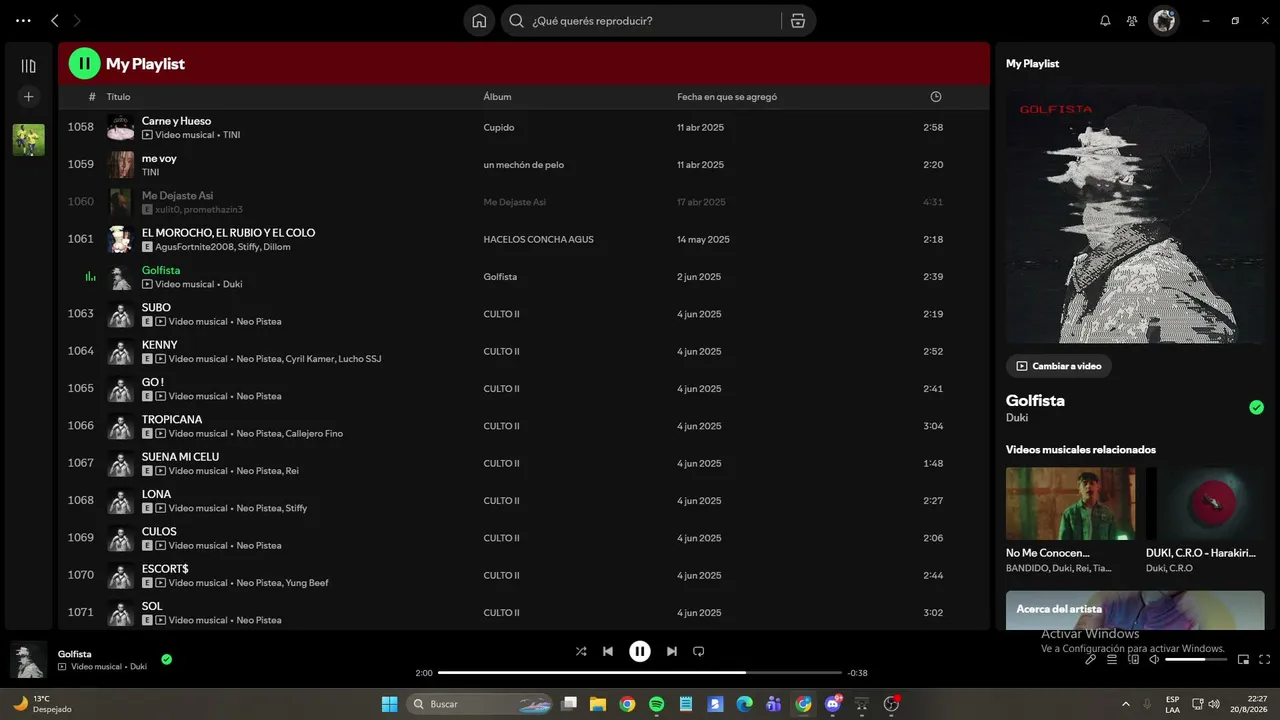Click 'Cambiar a video' button
This screenshot has width=1280, height=720.
click(1059, 366)
